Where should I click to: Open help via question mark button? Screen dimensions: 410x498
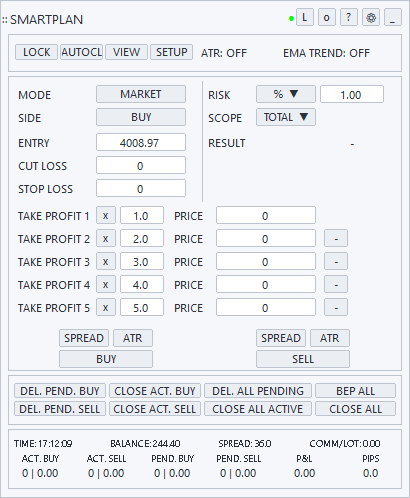coord(349,17)
